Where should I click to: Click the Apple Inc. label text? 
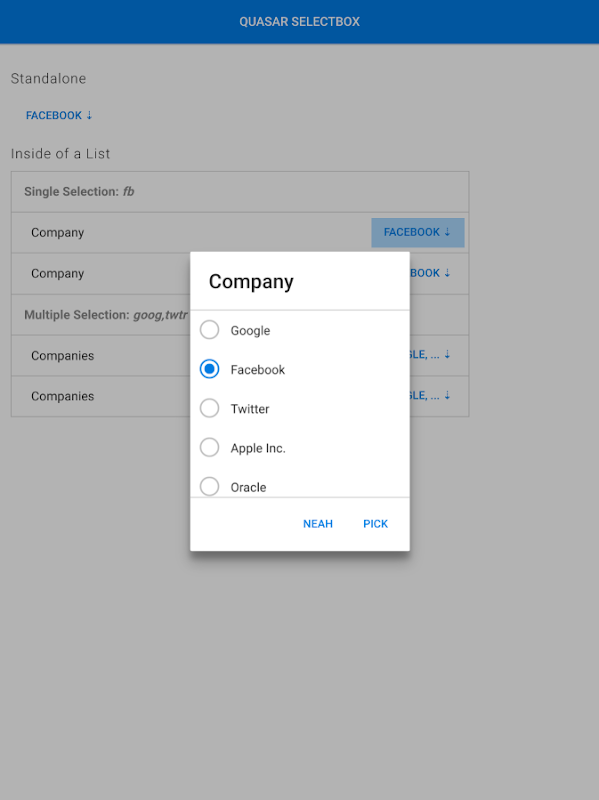[258, 448]
